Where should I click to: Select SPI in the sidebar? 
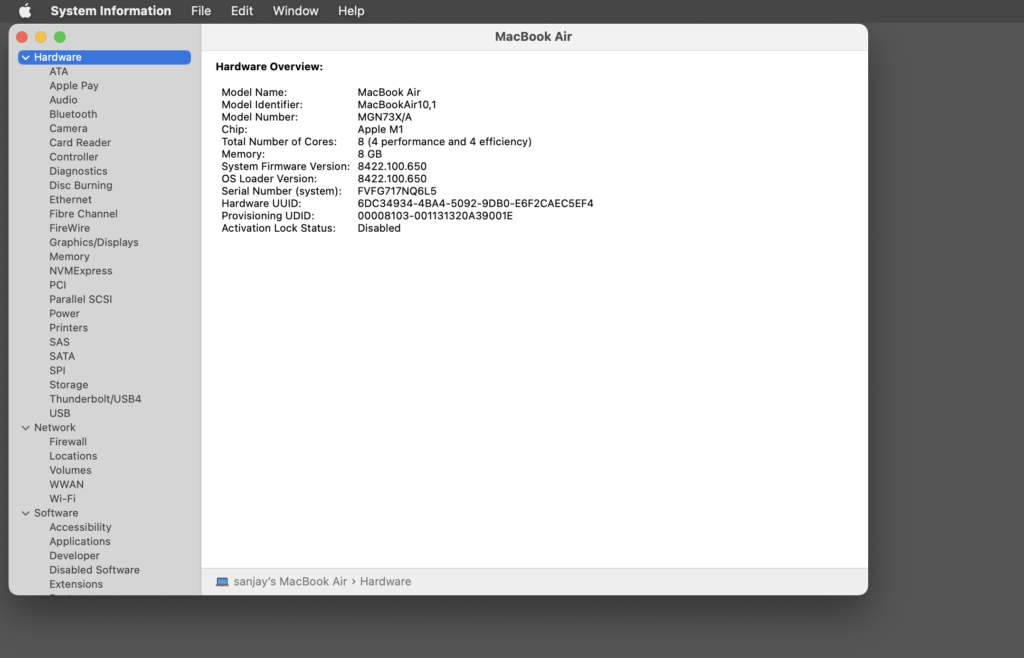[57, 371]
